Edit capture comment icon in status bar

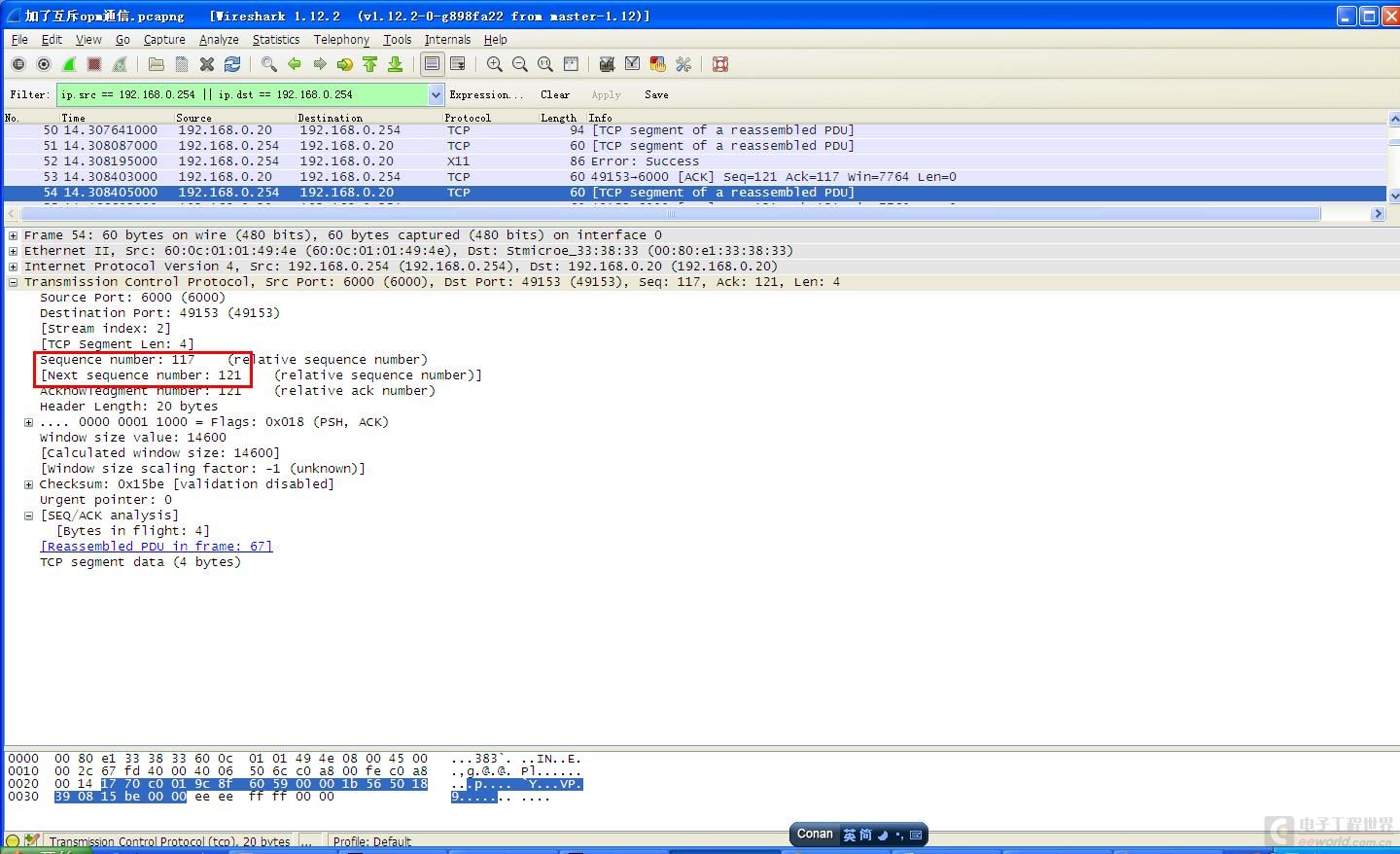32,841
